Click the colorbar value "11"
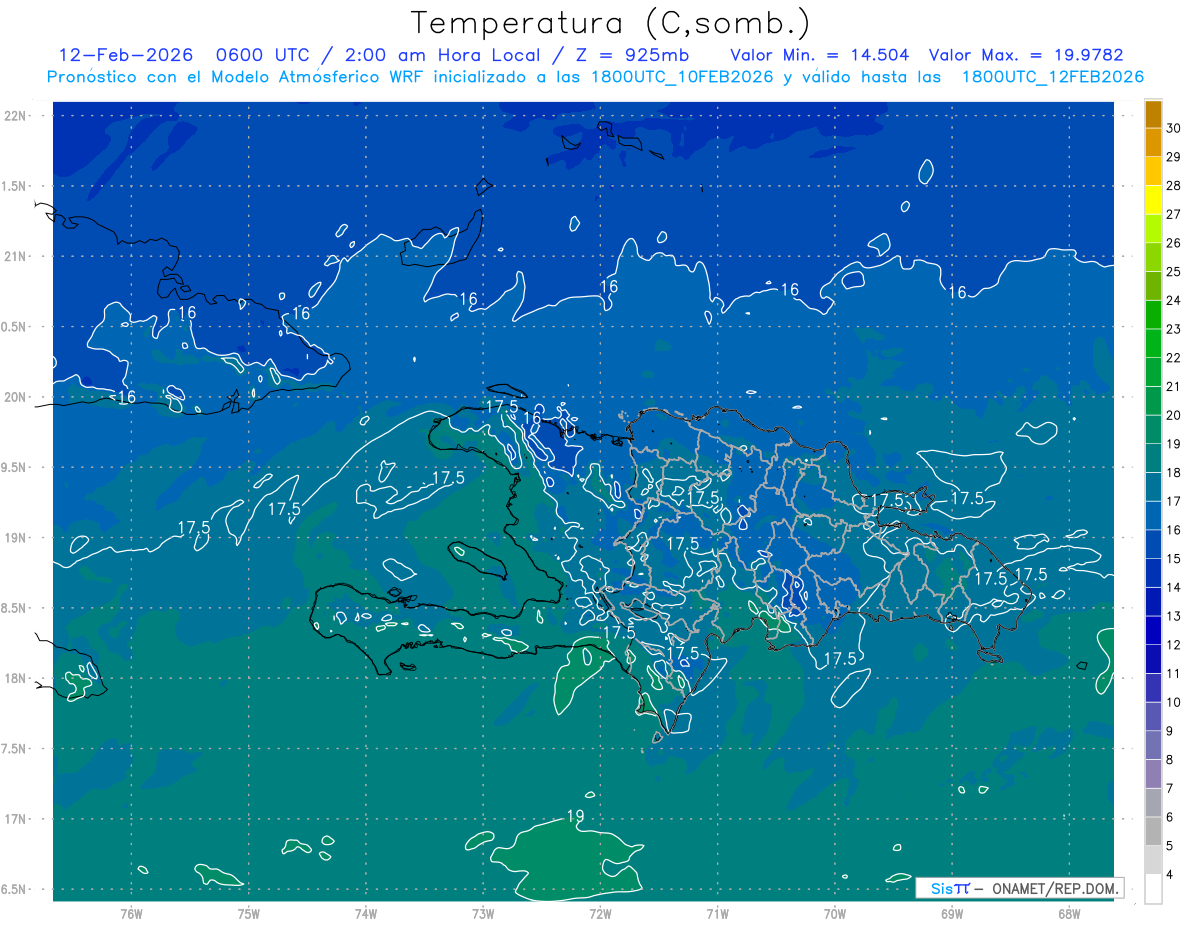The height and width of the screenshot is (927, 1200). point(1174,674)
